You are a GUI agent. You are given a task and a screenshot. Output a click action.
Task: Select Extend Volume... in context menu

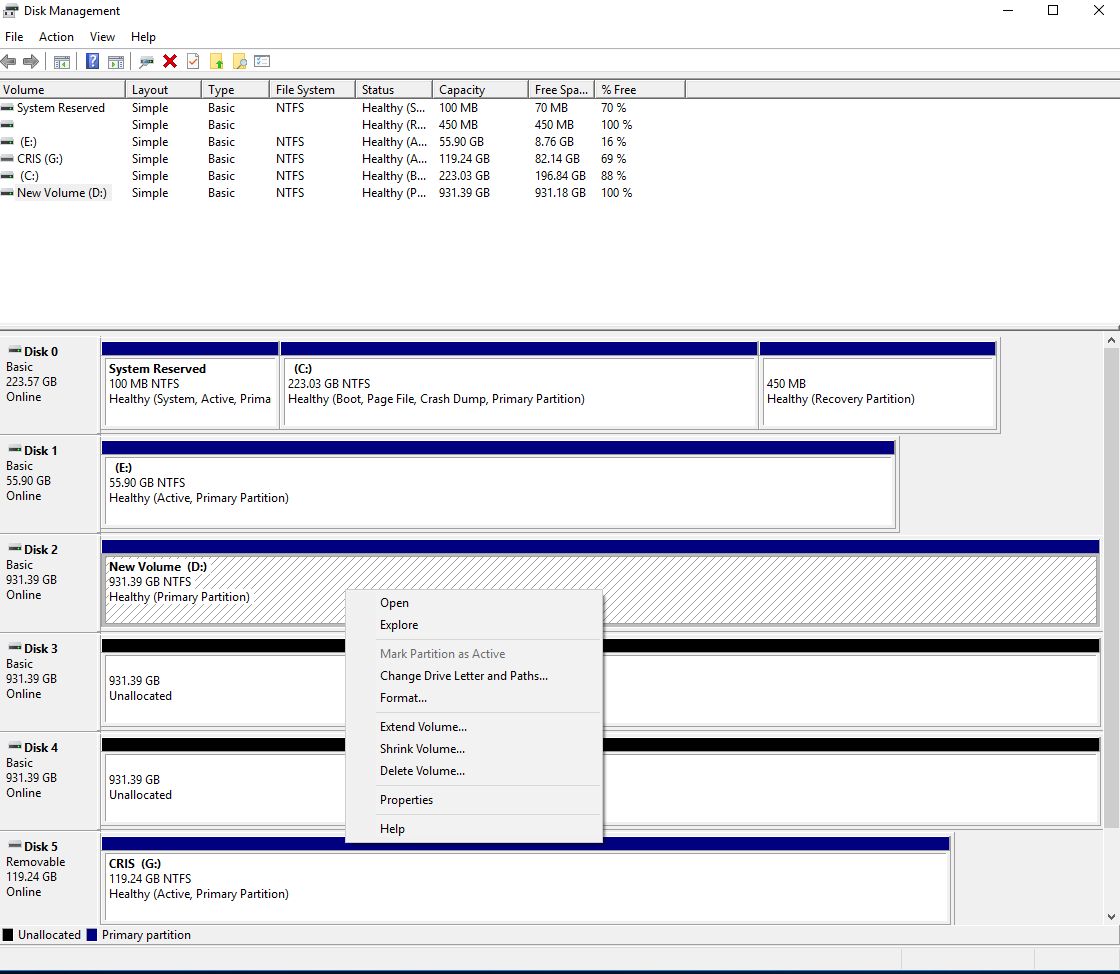pos(474,727)
